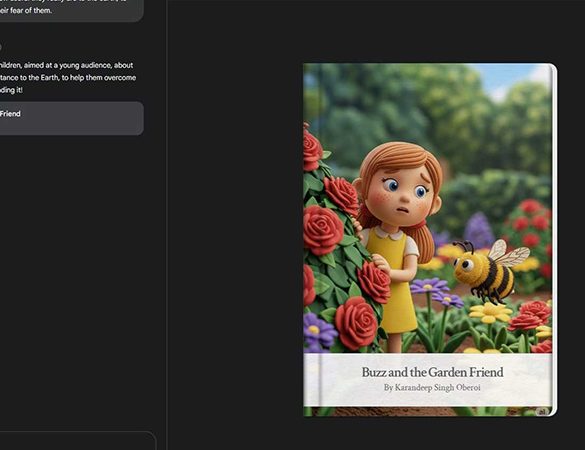585x450 pixels.
Task: Open the 'Friend' storybook card in chat
Action: click(71, 118)
